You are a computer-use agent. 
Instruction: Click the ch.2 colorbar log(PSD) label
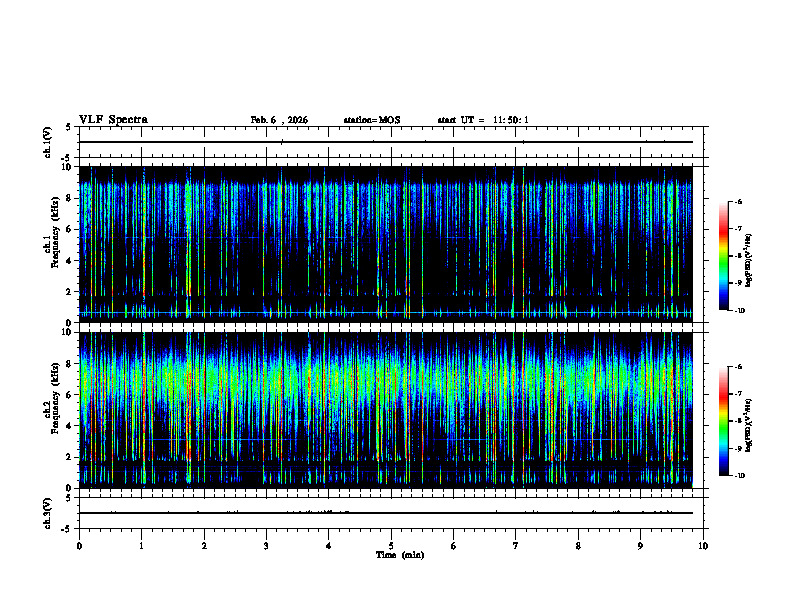tap(748, 425)
